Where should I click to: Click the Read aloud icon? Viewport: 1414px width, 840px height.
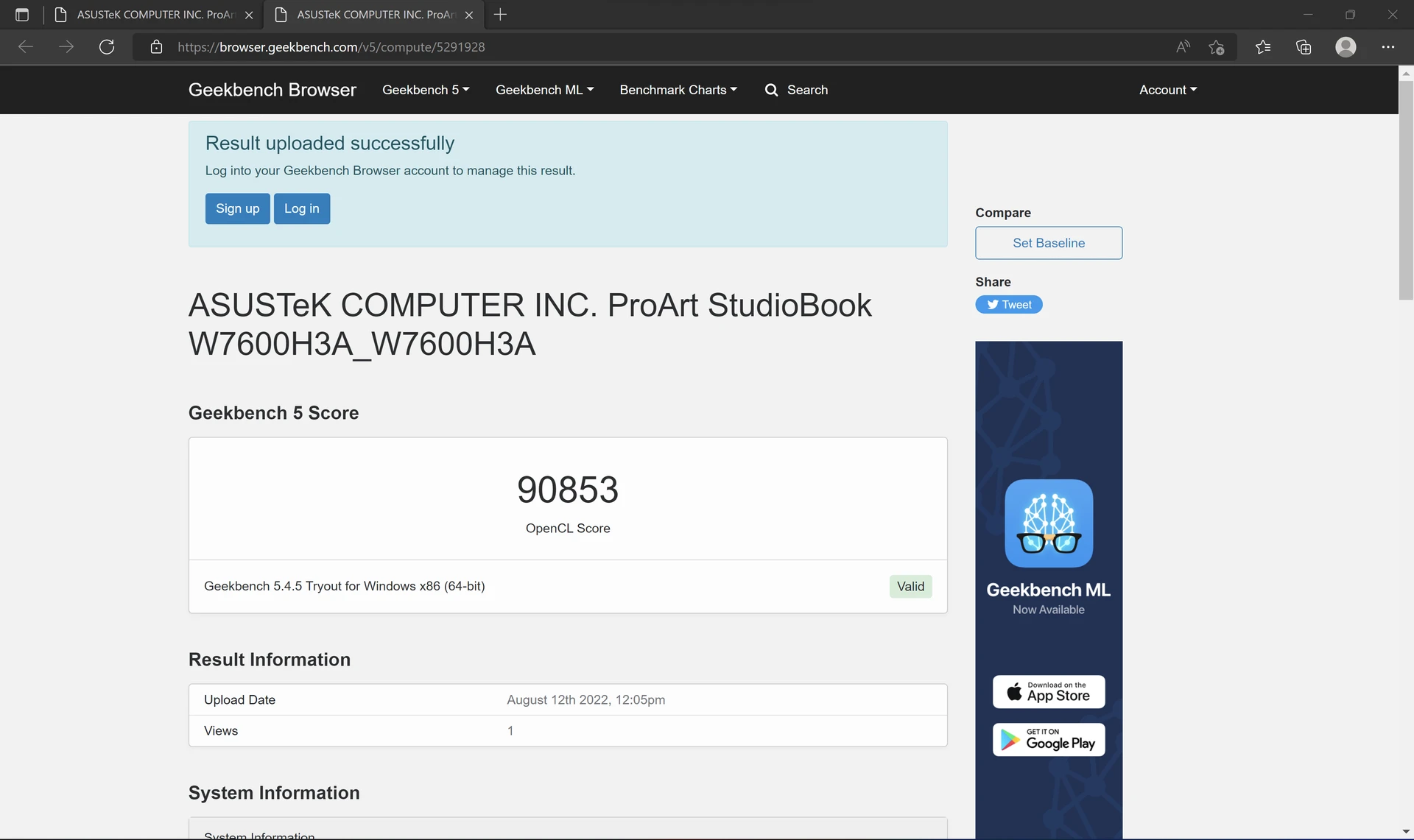point(1183,47)
